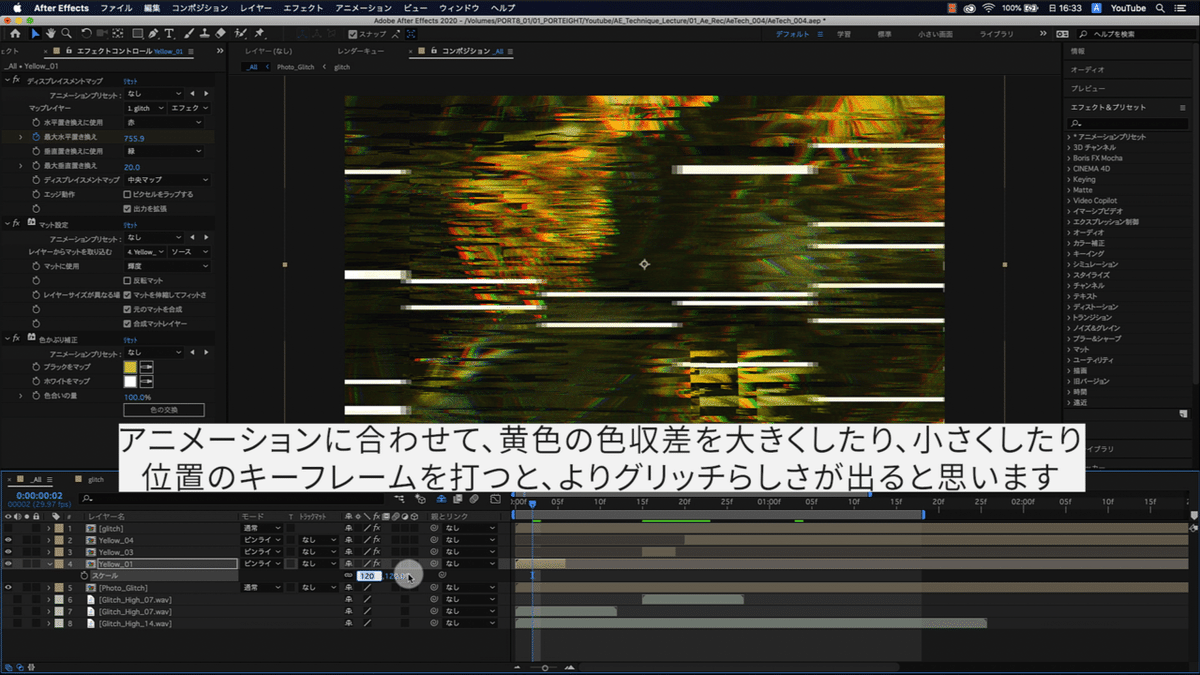Select the Home icon in the toolbar
This screenshot has width=1200, height=675.
coord(15,33)
